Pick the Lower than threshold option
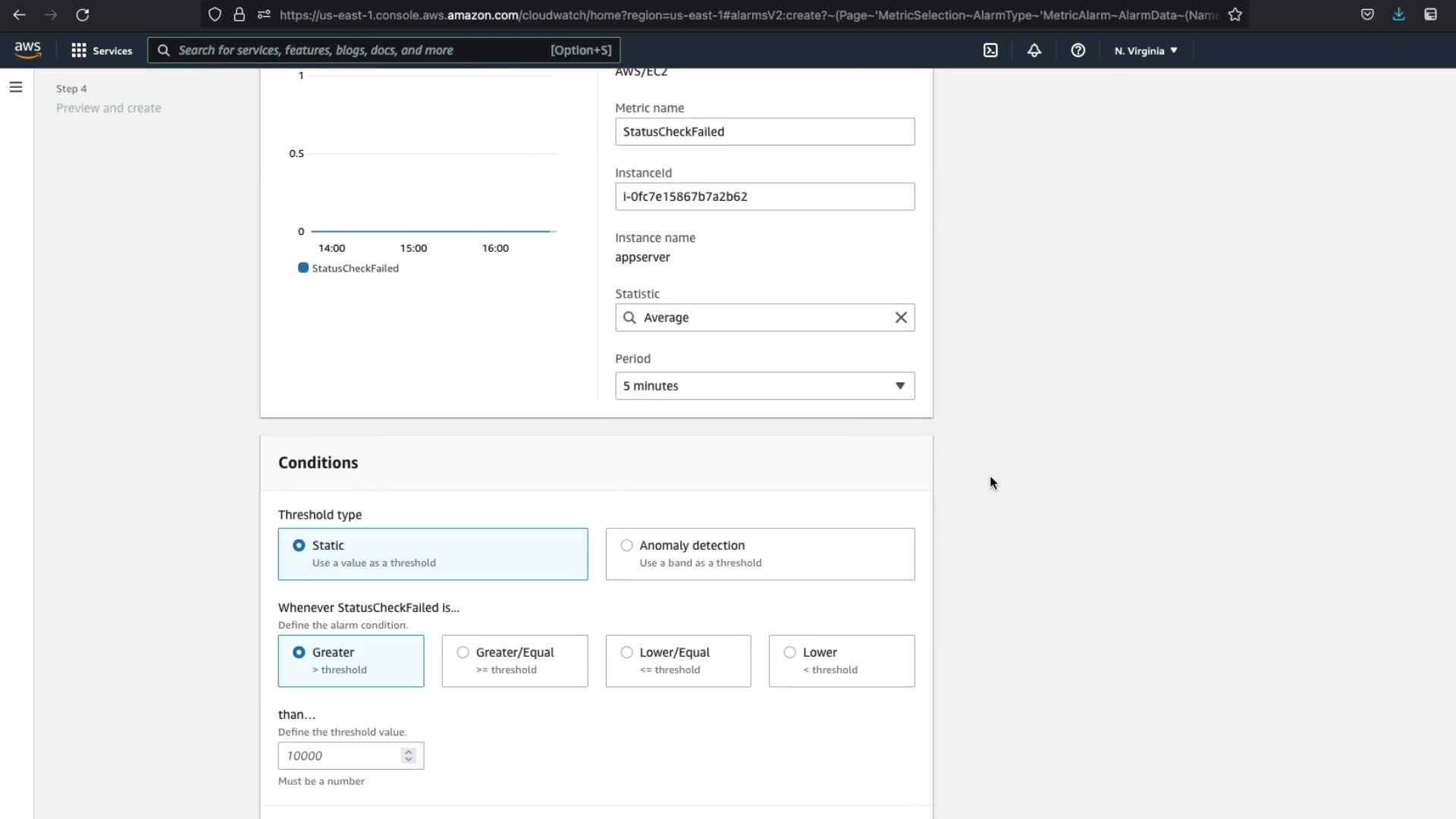Viewport: 1456px width, 819px height. (x=789, y=652)
